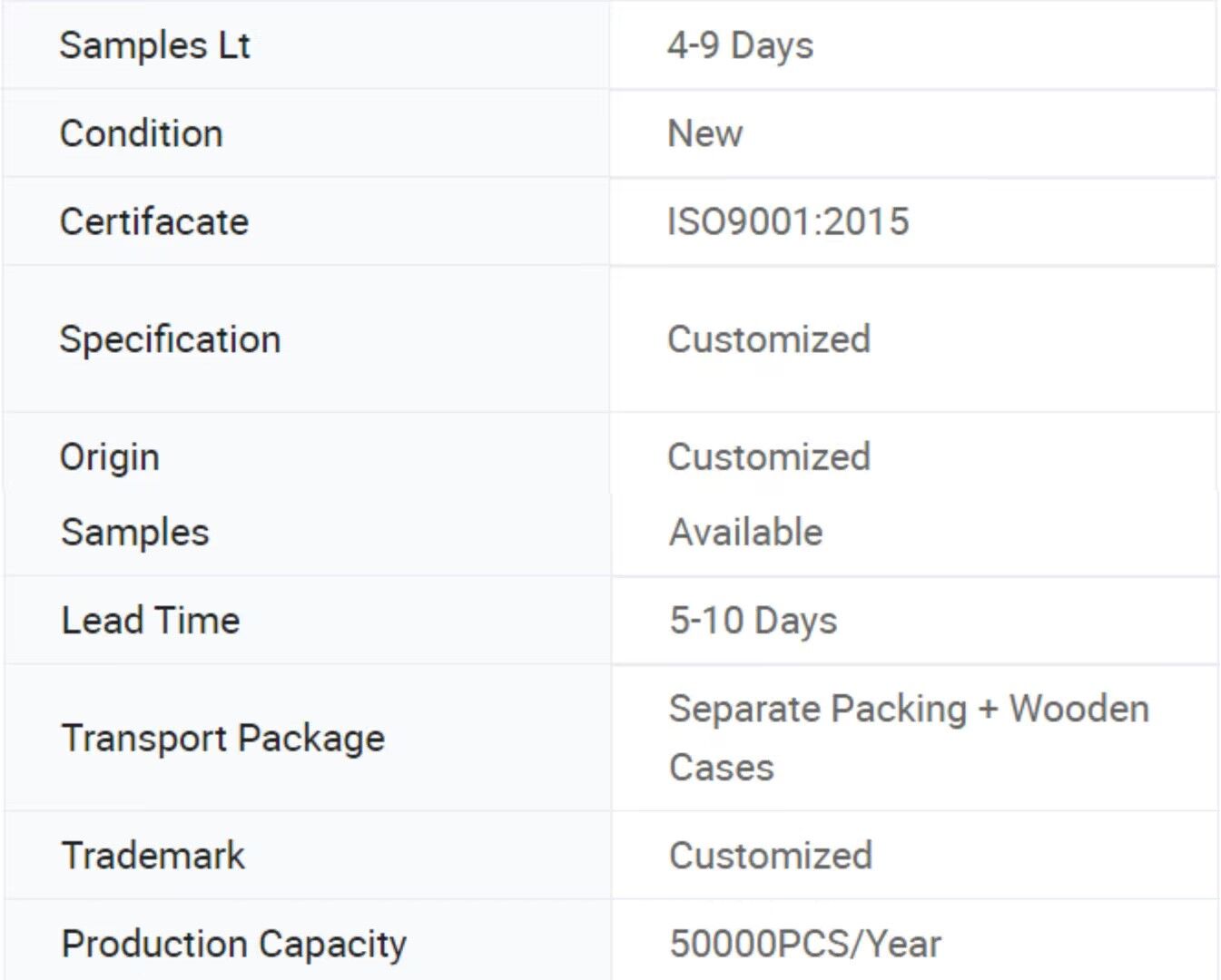
Task: Select the "Available" samples value
Action: (x=745, y=532)
